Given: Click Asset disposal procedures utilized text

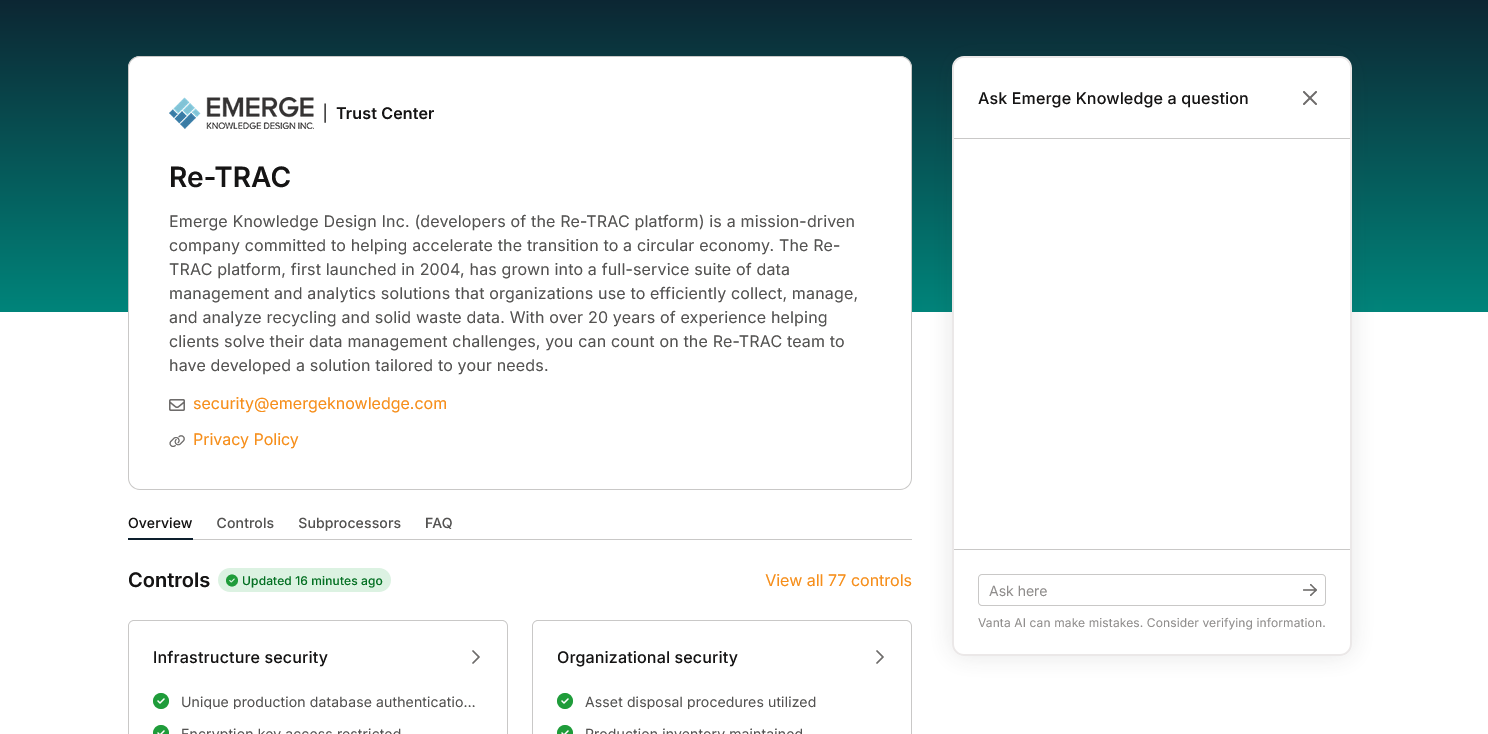Looking at the screenshot, I should click(x=700, y=702).
